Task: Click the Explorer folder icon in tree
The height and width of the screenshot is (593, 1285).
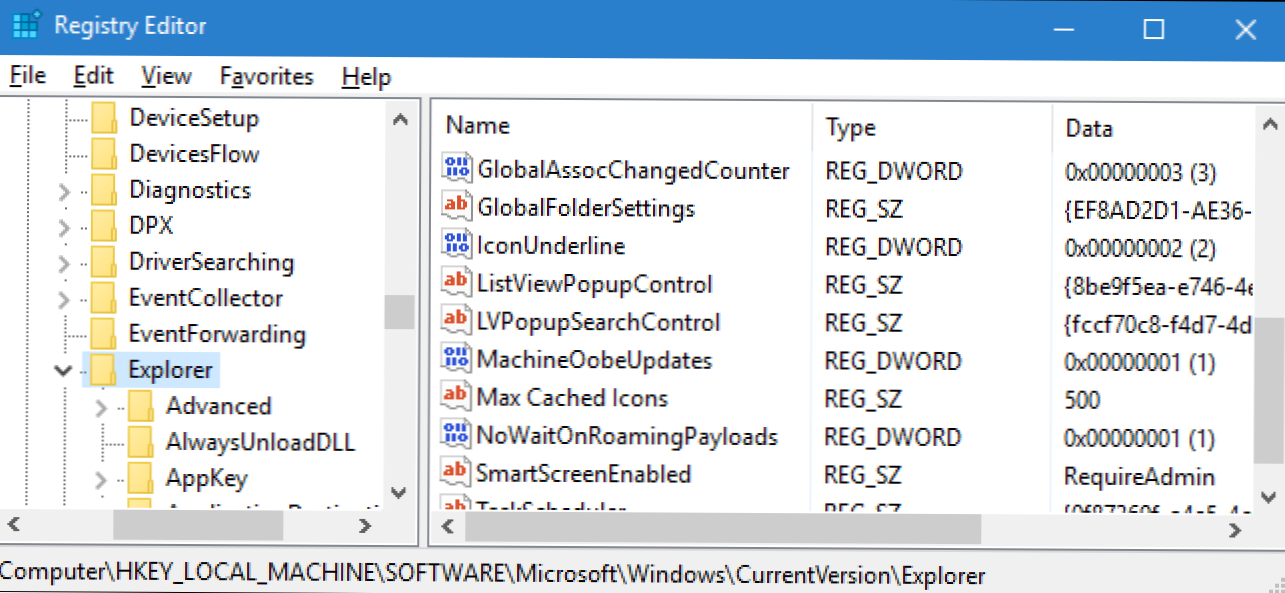Action: (x=103, y=370)
